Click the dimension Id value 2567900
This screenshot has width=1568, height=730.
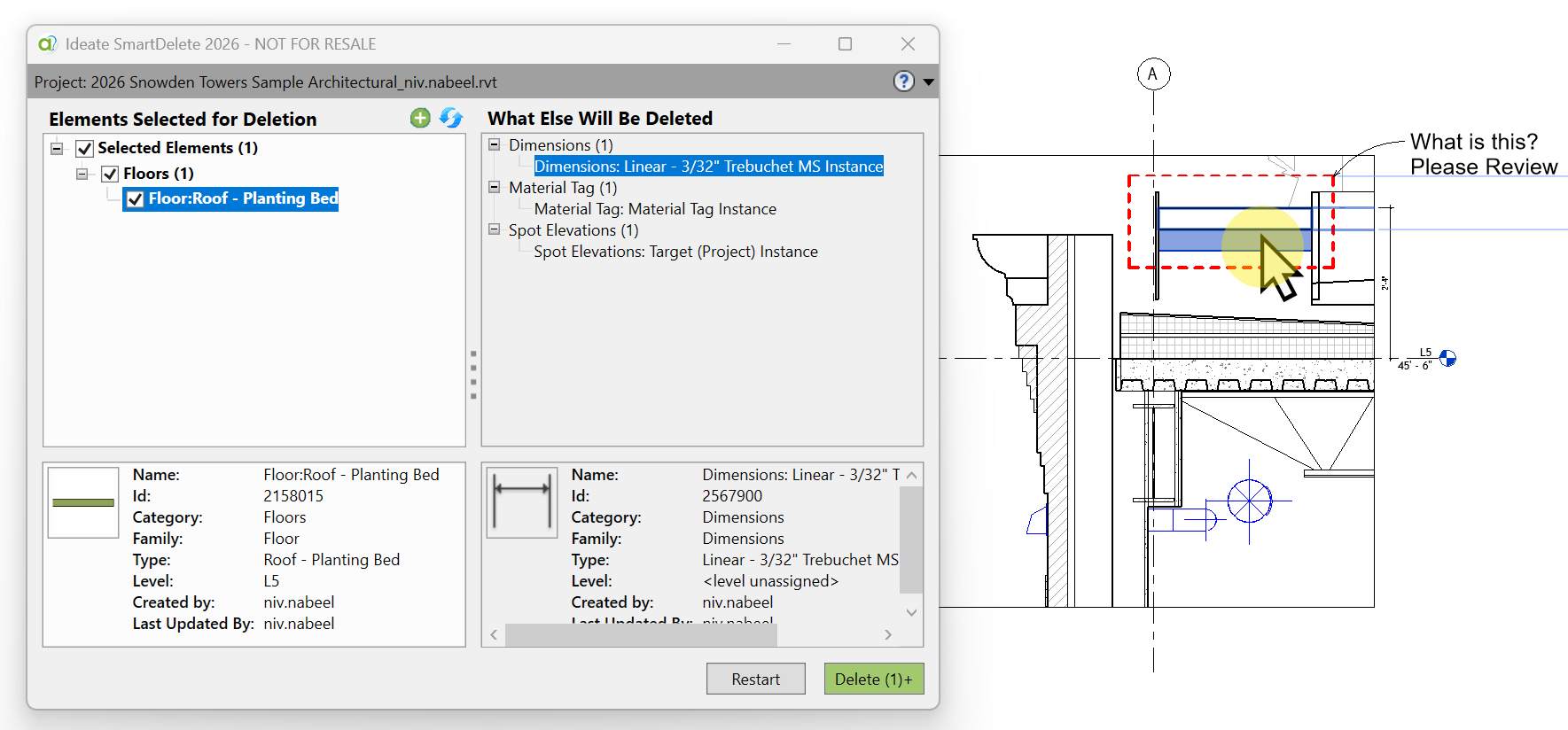[x=732, y=496]
